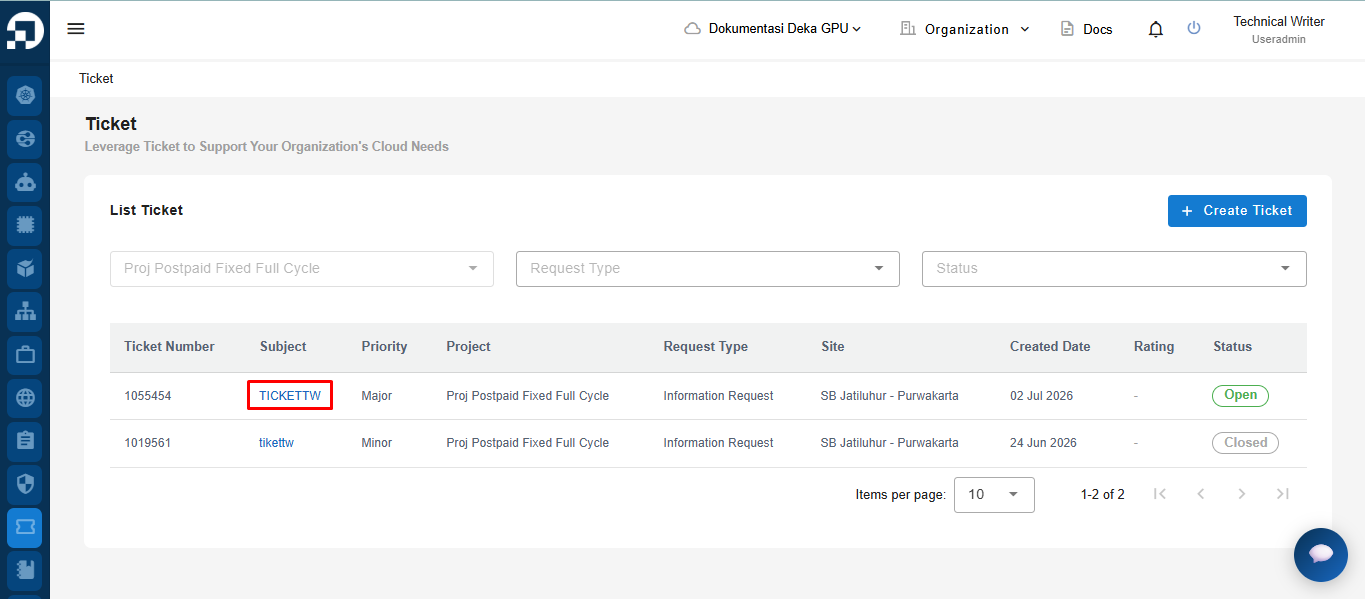The width and height of the screenshot is (1365, 599).
Task: Open the chip processor sidebar icon
Action: 25,225
